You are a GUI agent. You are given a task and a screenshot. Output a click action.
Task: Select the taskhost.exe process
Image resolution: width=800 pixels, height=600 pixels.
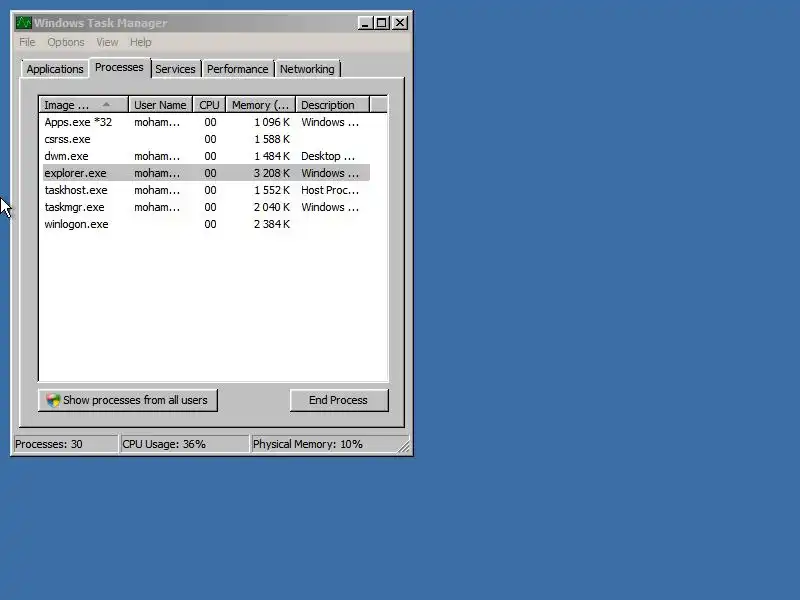[x=206, y=190]
